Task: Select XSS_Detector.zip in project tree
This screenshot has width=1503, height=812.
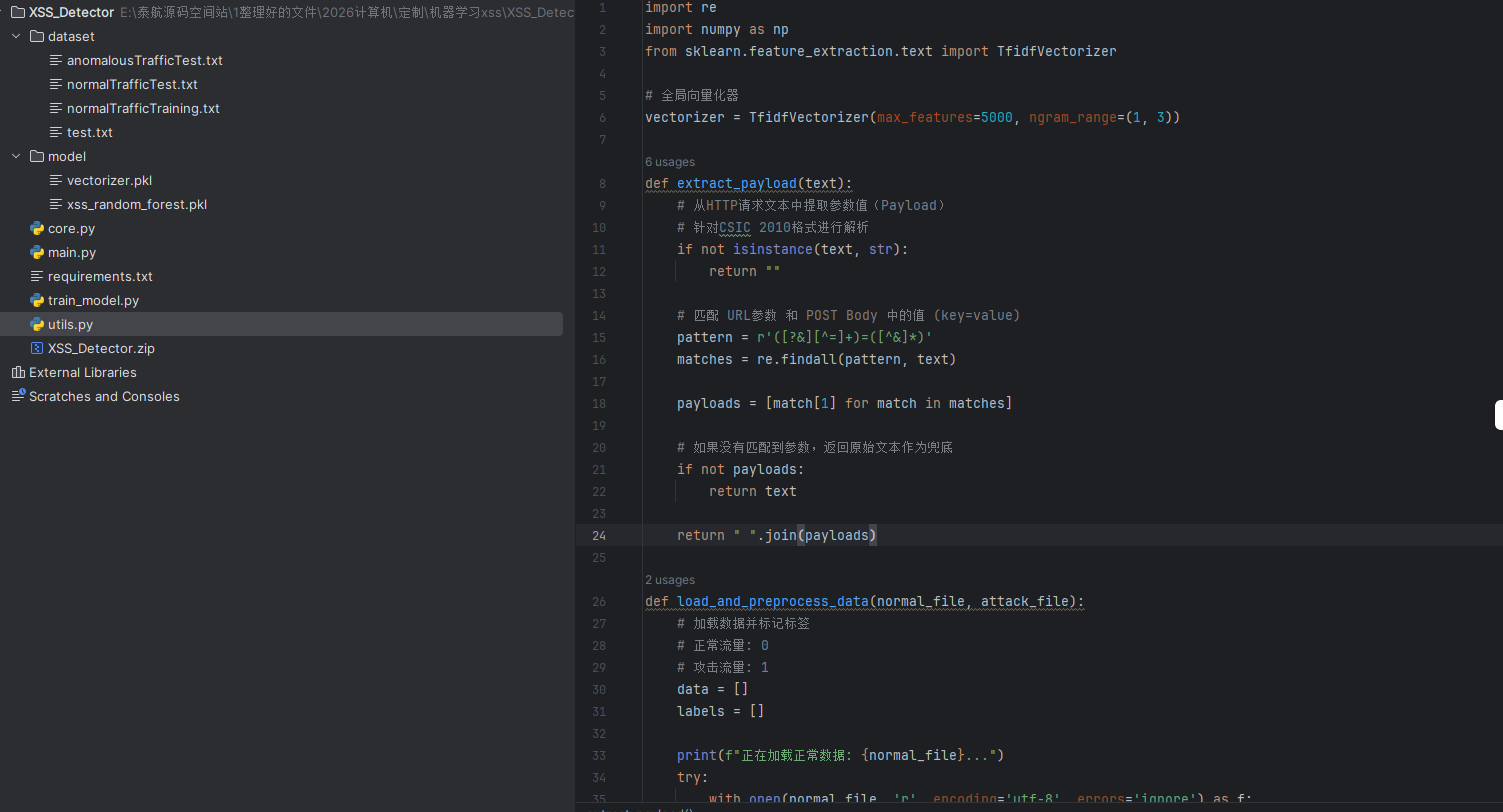Action: point(101,348)
